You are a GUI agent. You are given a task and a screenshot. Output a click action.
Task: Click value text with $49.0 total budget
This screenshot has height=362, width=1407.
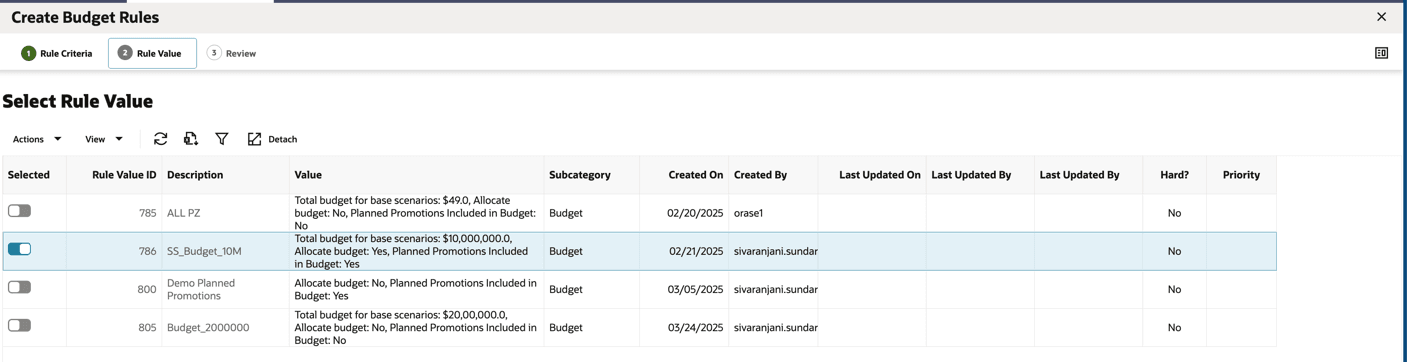tap(415, 213)
